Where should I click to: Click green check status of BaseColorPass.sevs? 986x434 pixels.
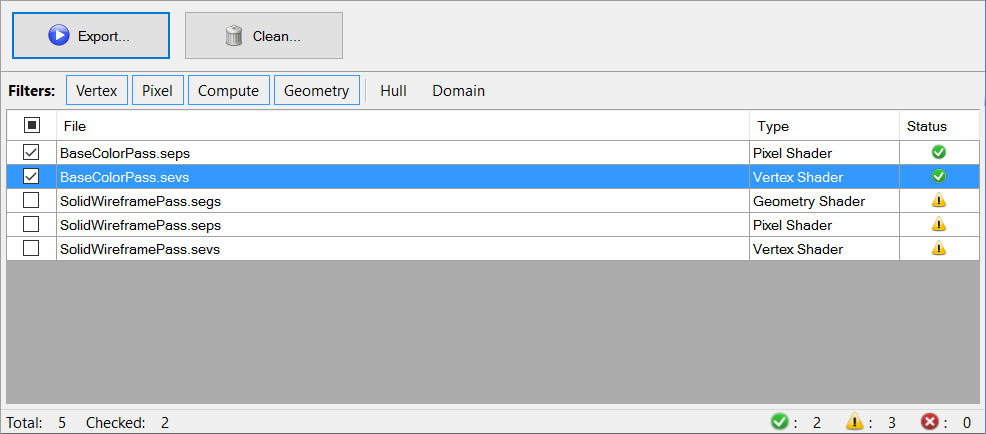pyautogui.click(x=939, y=176)
